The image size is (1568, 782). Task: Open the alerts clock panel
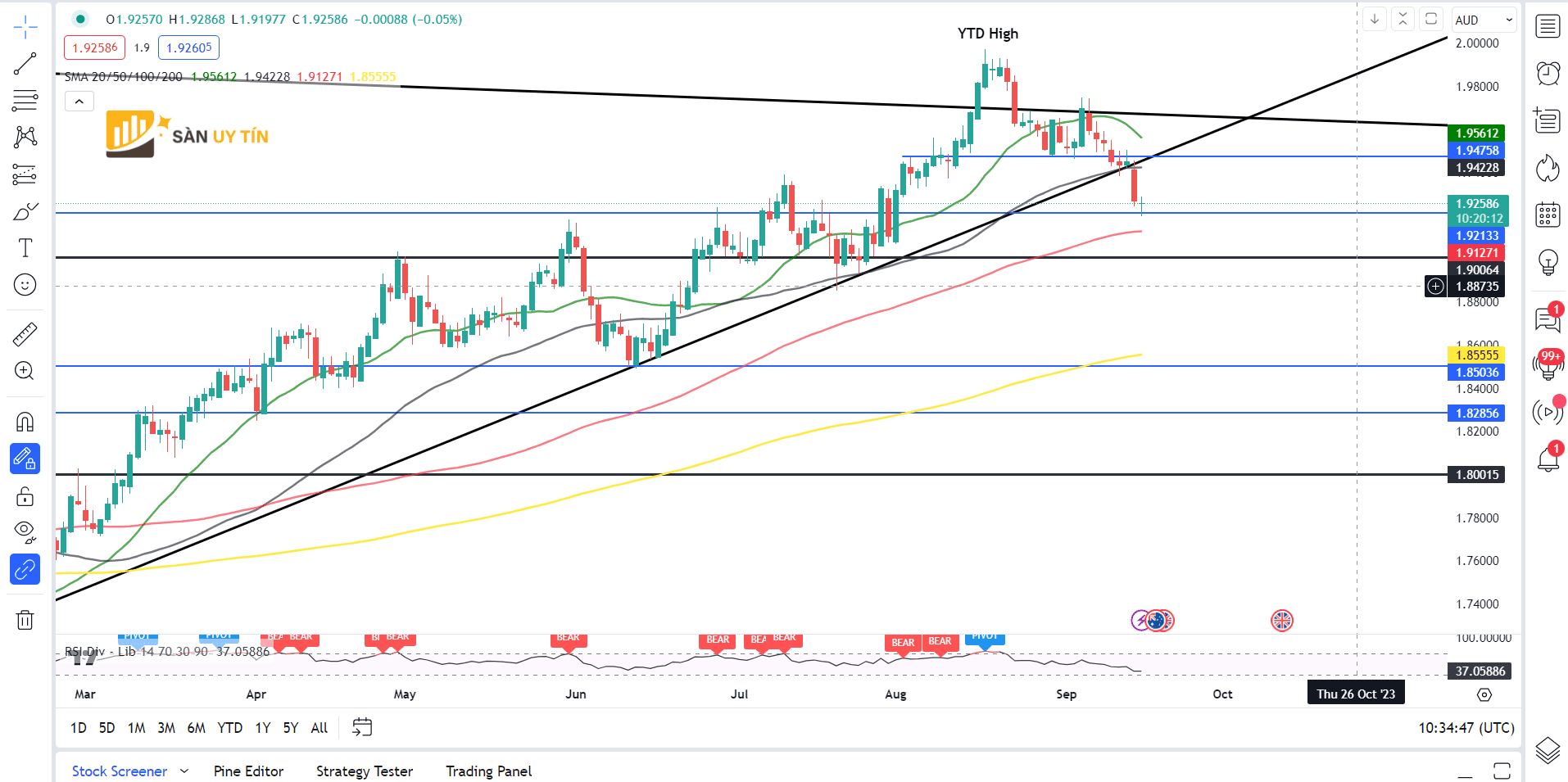tap(1548, 74)
